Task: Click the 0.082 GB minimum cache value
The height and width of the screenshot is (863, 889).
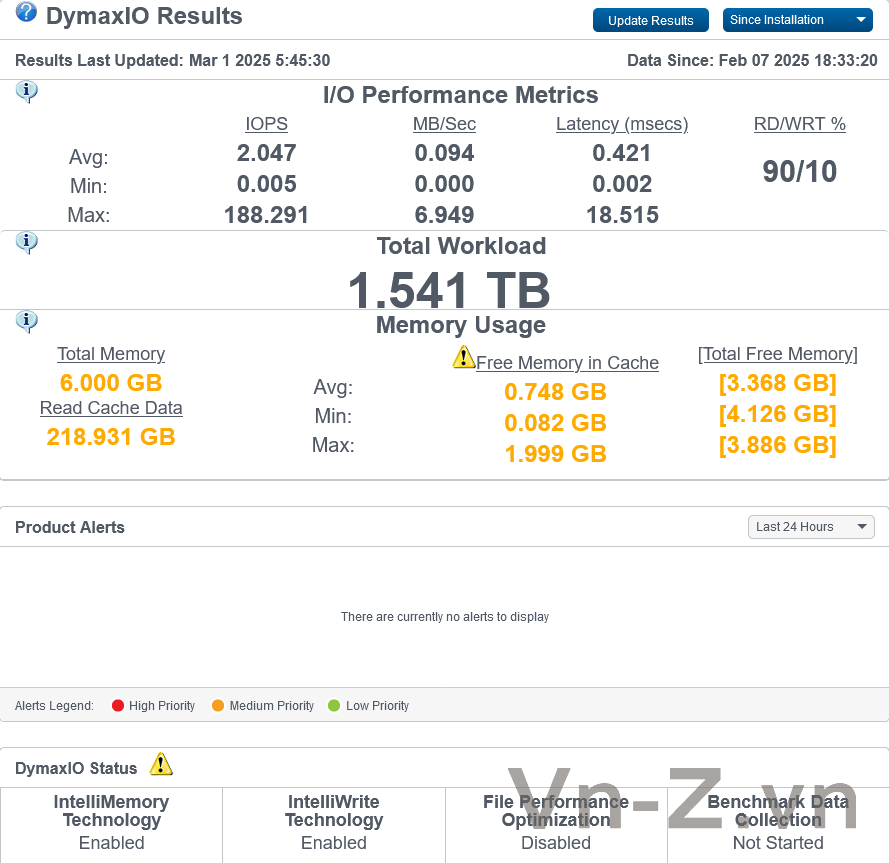Action: 556,423
